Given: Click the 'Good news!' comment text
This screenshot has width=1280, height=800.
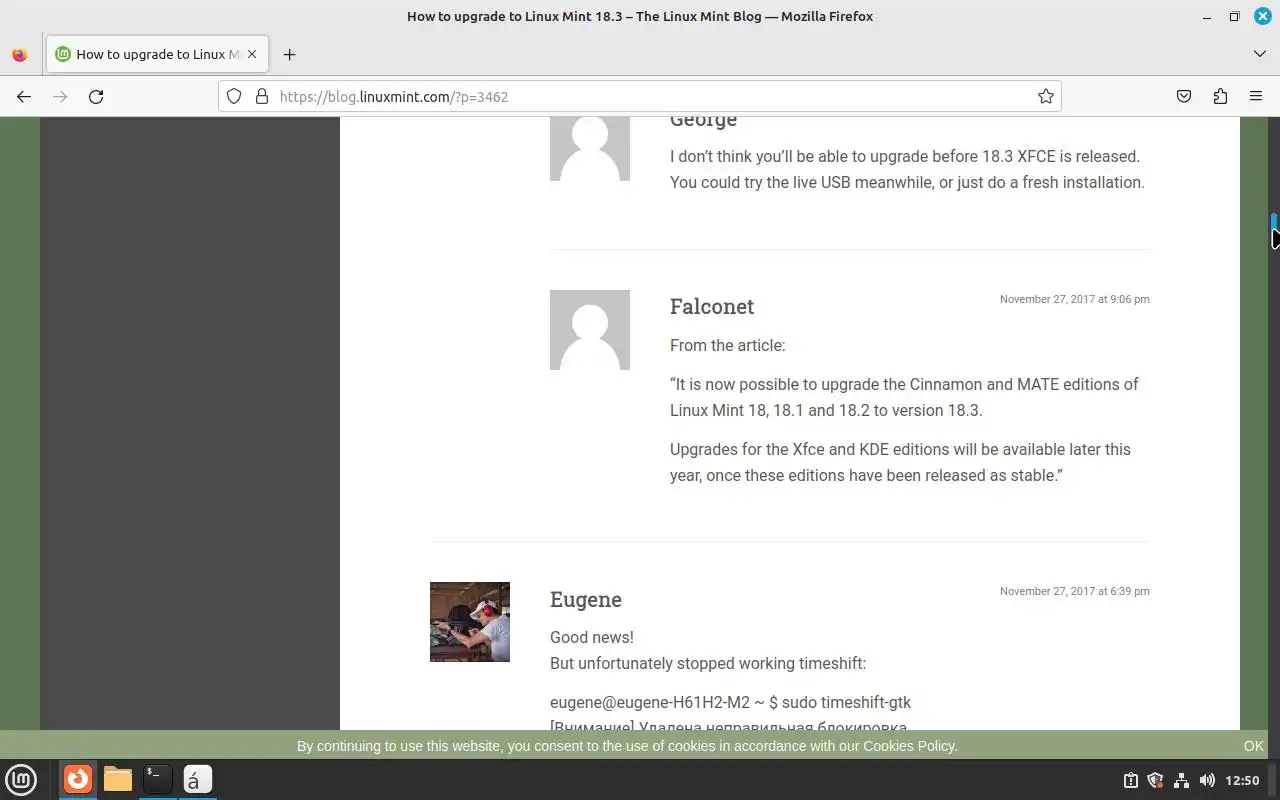Looking at the screenshot, I should click(592, 637).
